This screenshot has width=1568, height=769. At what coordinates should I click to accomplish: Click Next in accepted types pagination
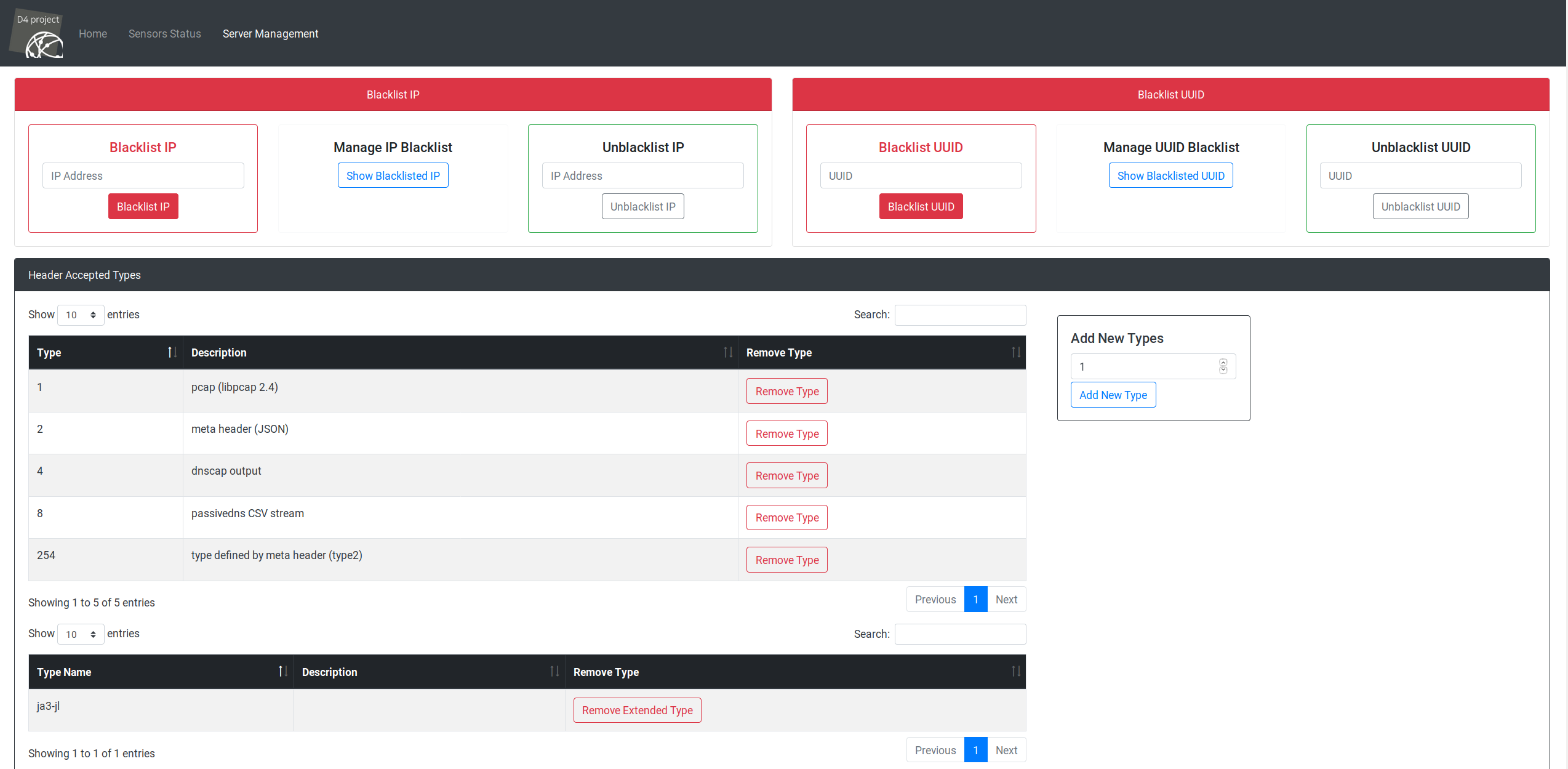1006,599
